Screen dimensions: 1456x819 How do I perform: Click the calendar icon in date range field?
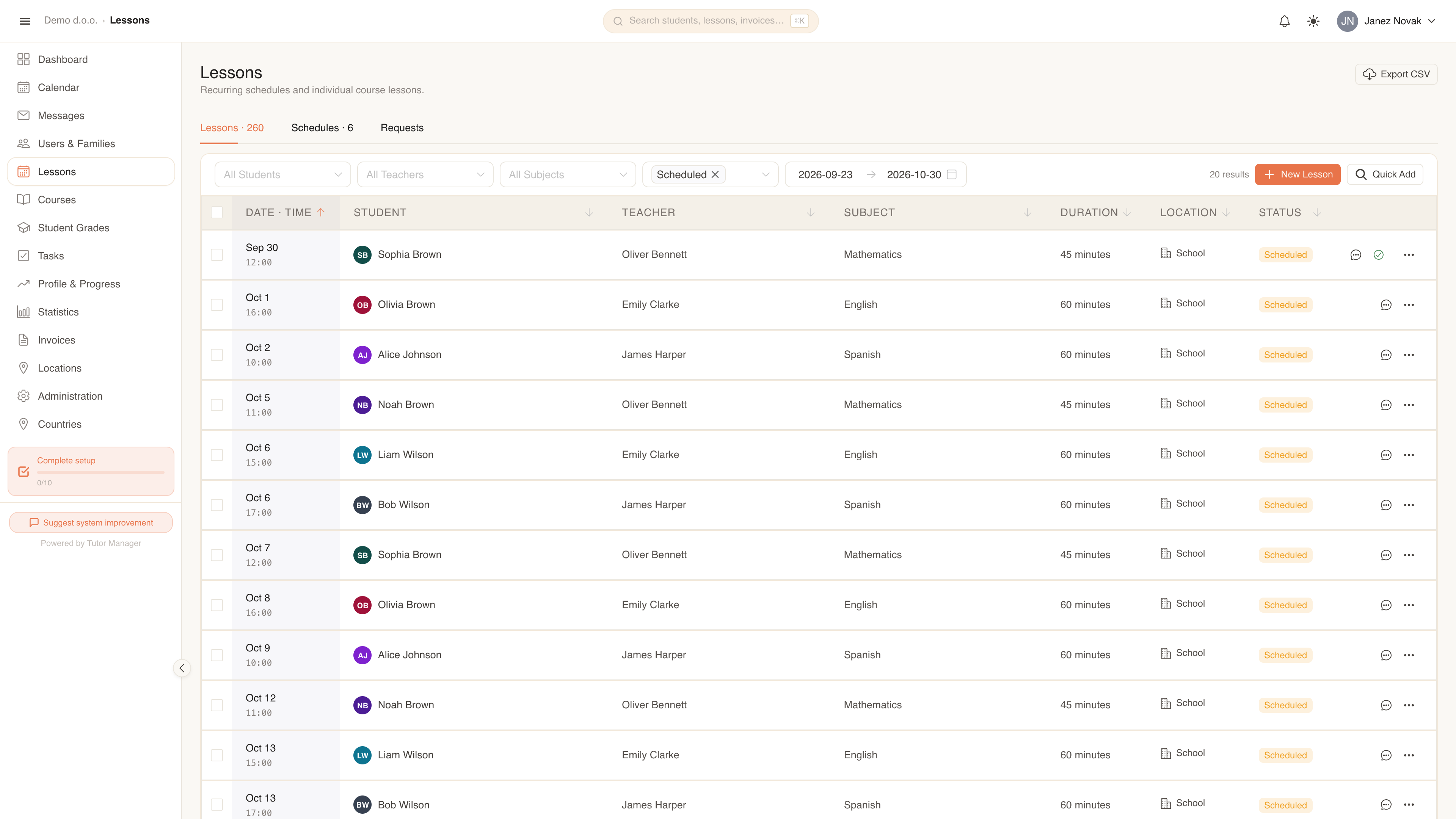pyautogui.click(x=952, y=175)
